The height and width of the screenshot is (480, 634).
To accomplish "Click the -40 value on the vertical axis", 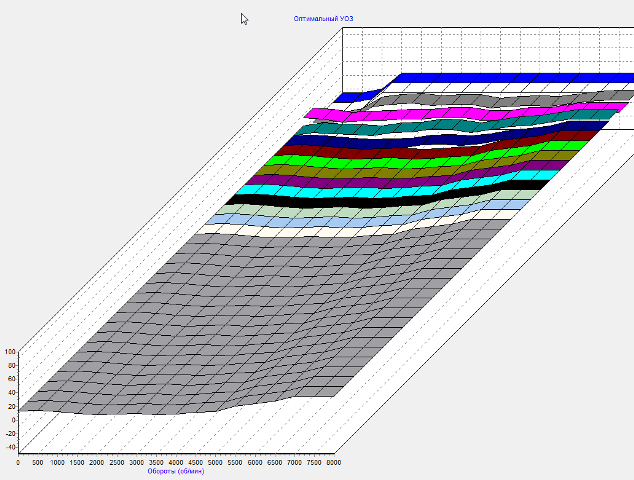I will 10,447.
